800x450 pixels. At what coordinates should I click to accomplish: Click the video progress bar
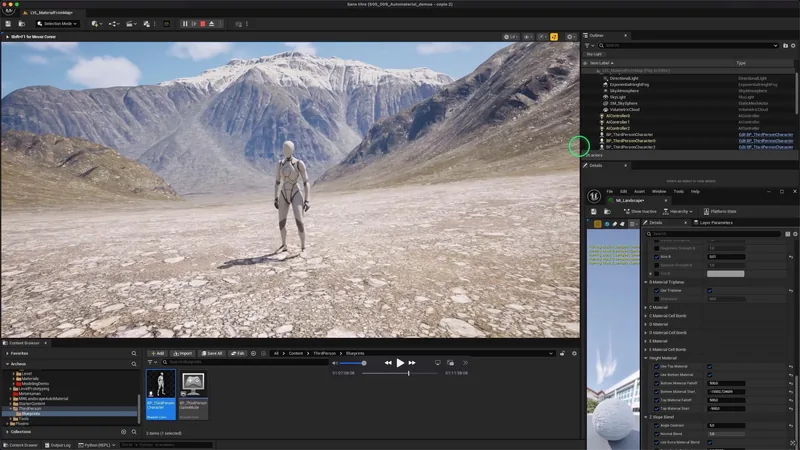coord(400,373)
